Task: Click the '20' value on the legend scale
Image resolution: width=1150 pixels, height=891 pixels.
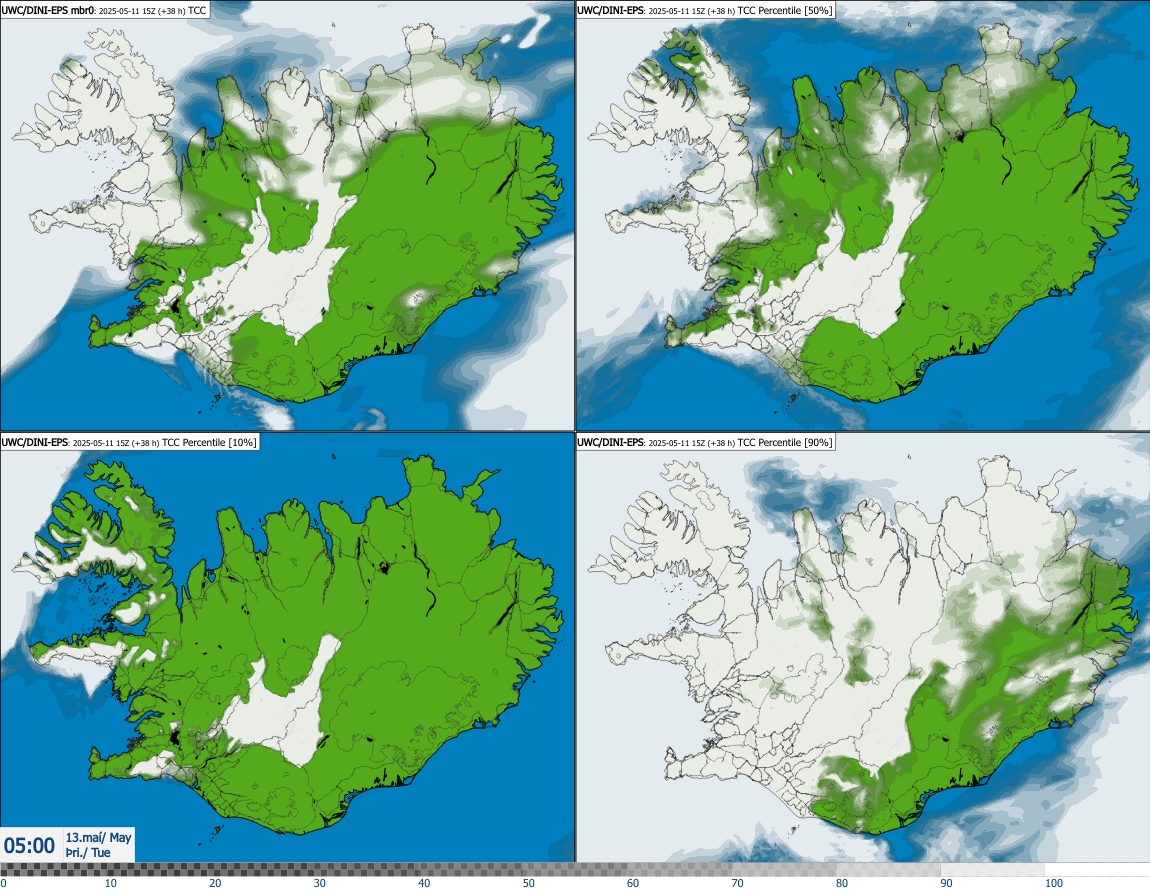Action: coord(215,883)
